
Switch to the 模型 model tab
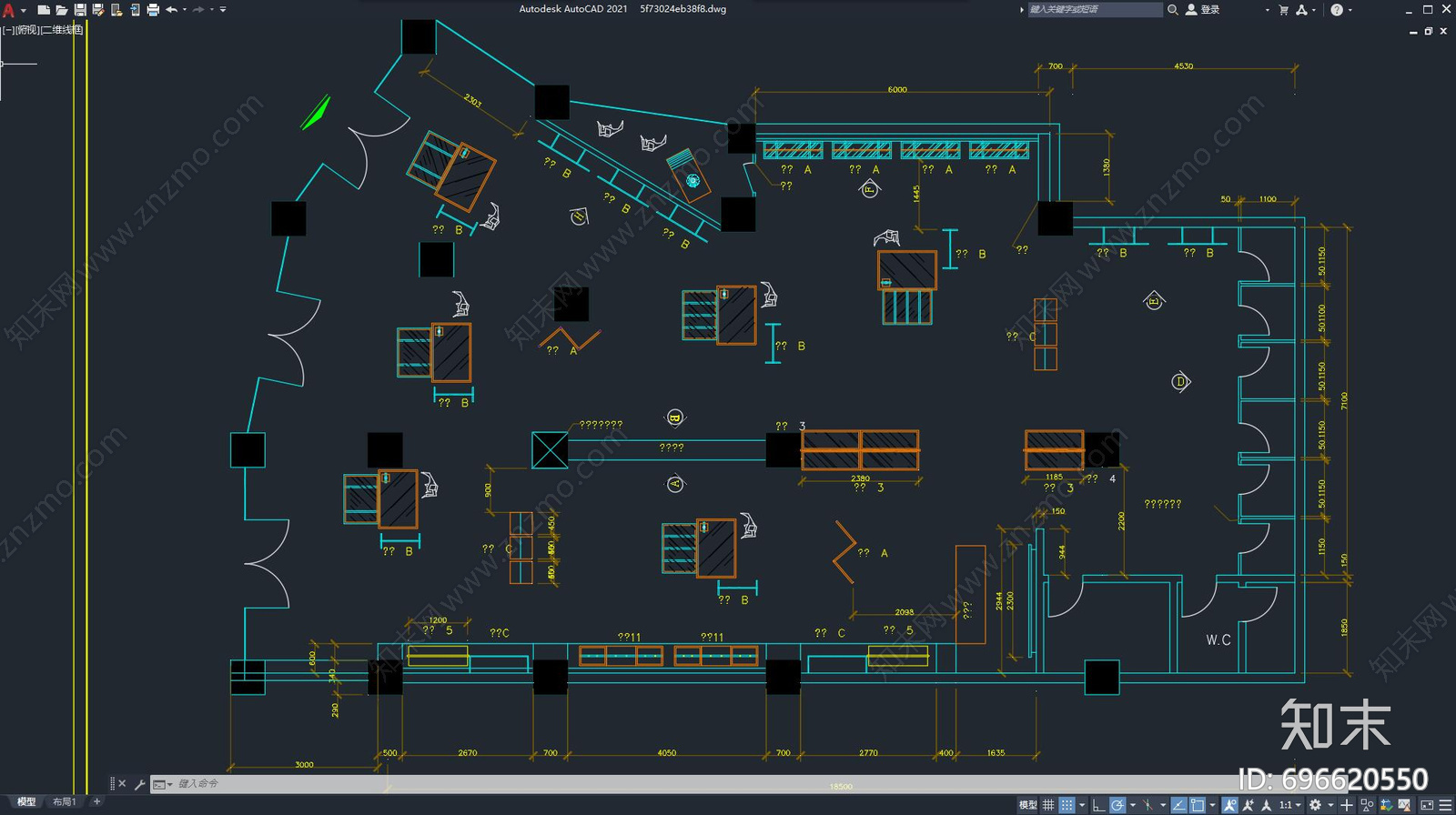[25, 801]
